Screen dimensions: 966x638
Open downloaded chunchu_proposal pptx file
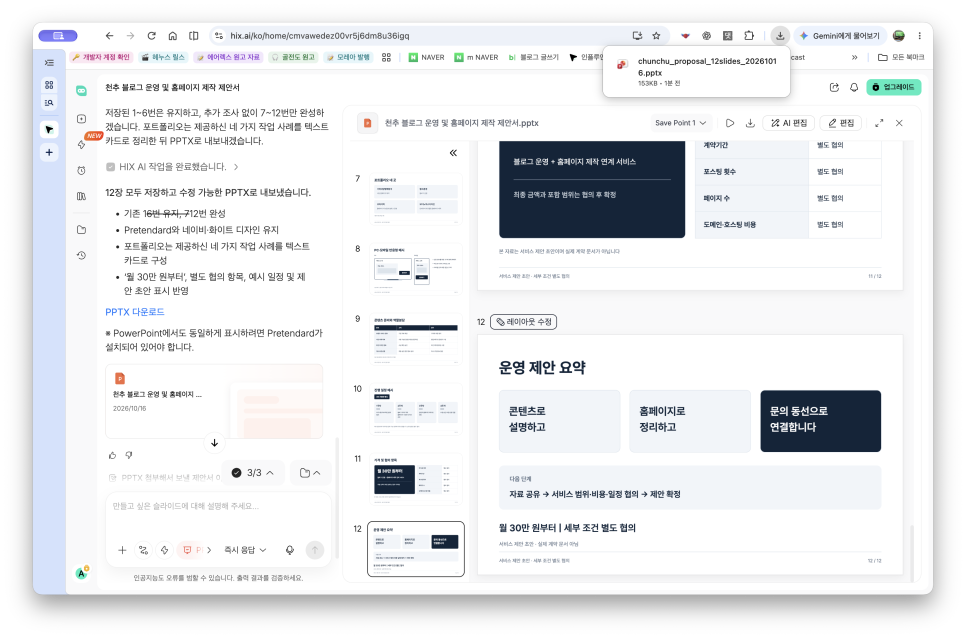(x=697, y=71)
